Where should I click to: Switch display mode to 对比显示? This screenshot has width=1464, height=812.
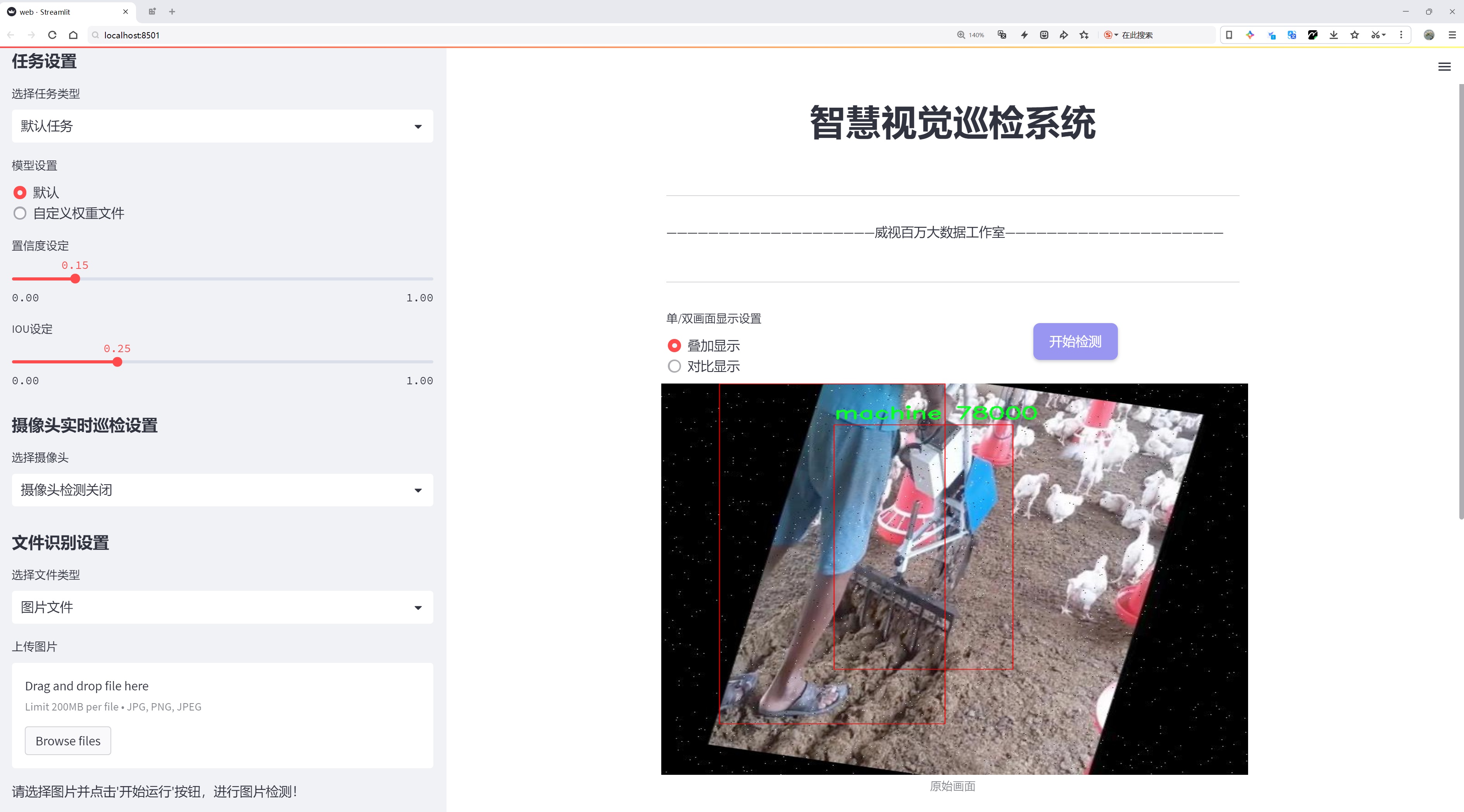(x=674, y=366)
